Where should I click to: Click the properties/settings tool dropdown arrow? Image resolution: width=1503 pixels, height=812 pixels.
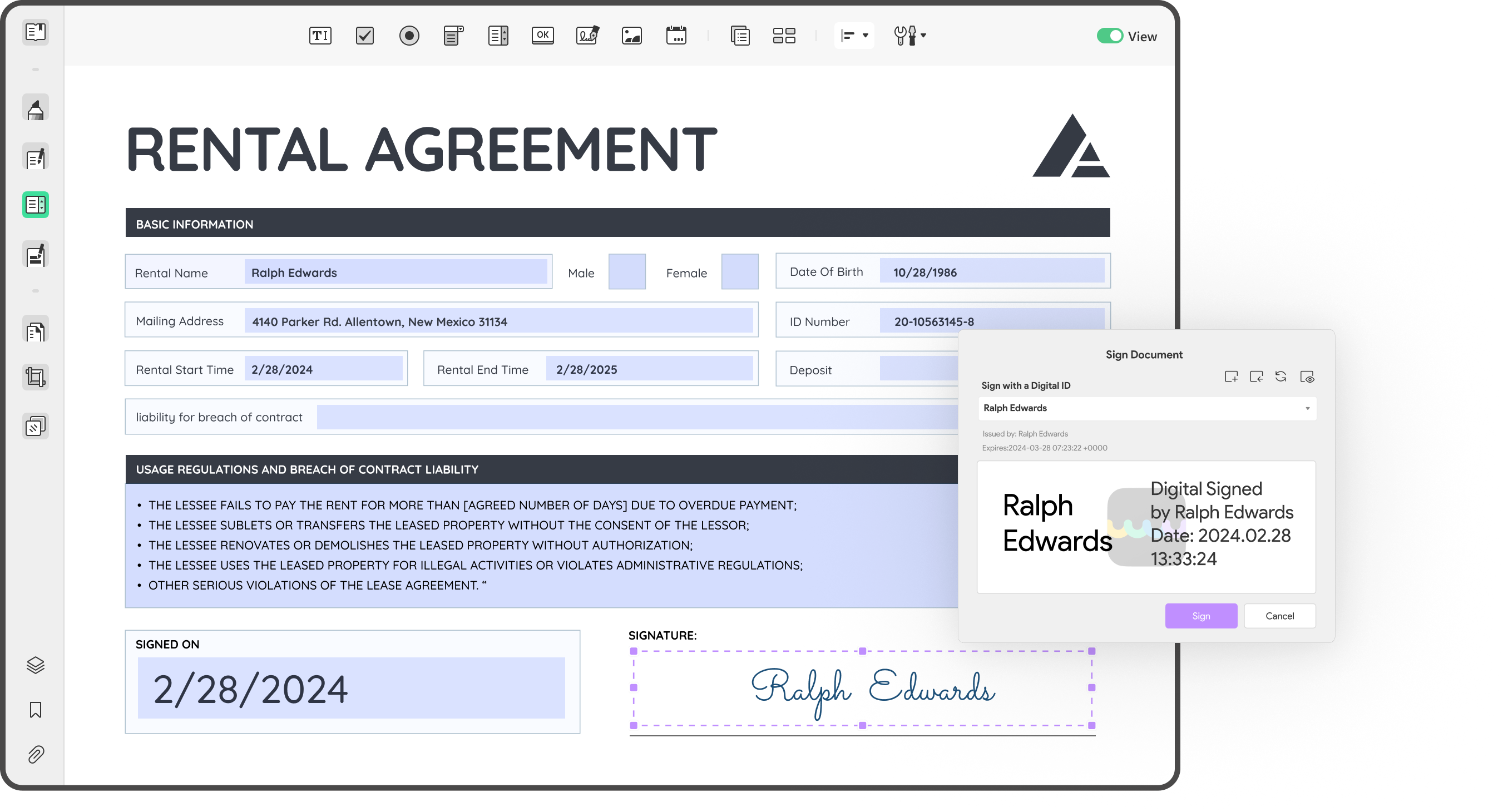pyautogui.click(x=923, y=35)
